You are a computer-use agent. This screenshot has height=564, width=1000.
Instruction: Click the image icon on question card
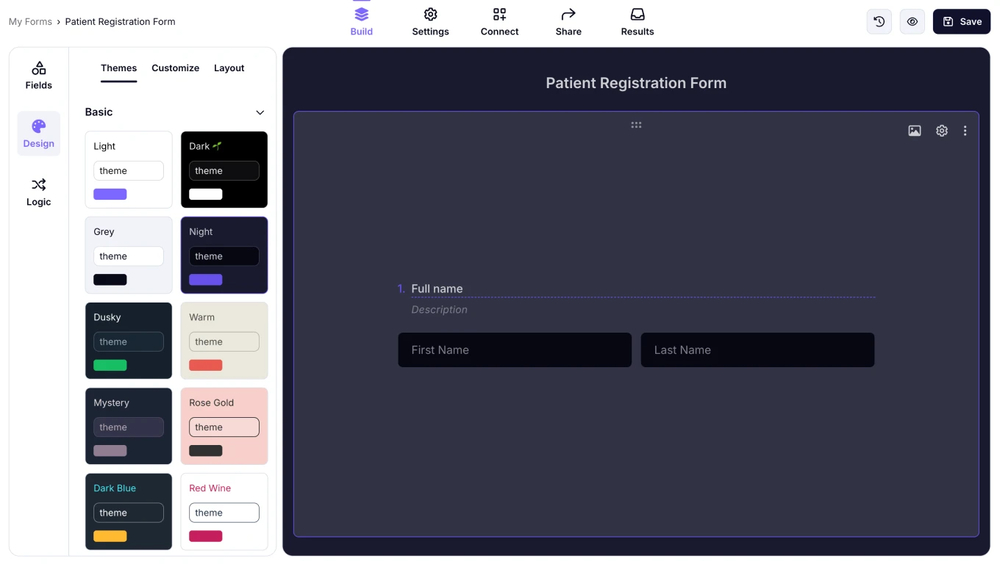tap(914, 131)
